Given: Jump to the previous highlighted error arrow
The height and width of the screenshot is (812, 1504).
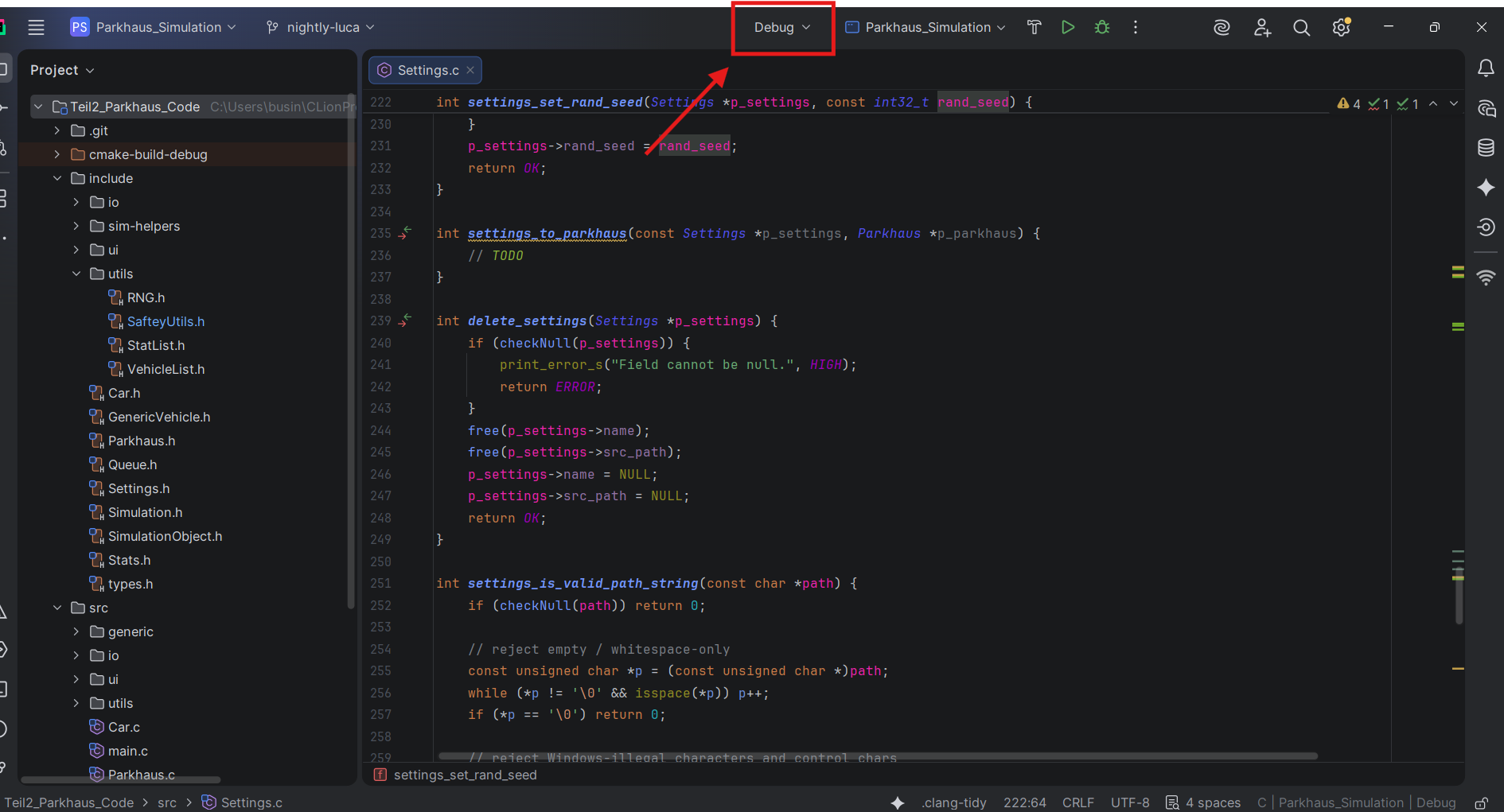Looking at the screenshot, I should tap(1433, 103).
